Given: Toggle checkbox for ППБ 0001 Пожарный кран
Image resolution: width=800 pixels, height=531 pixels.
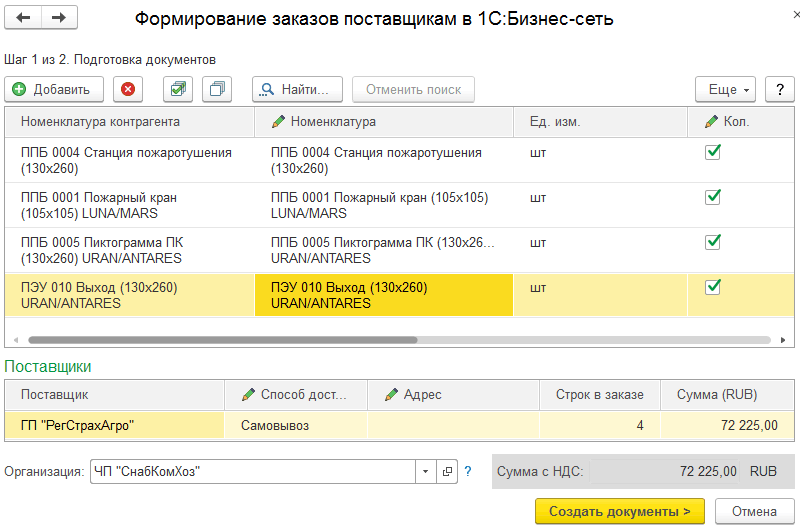Looking at the screenshot, I should pos(713,197).
